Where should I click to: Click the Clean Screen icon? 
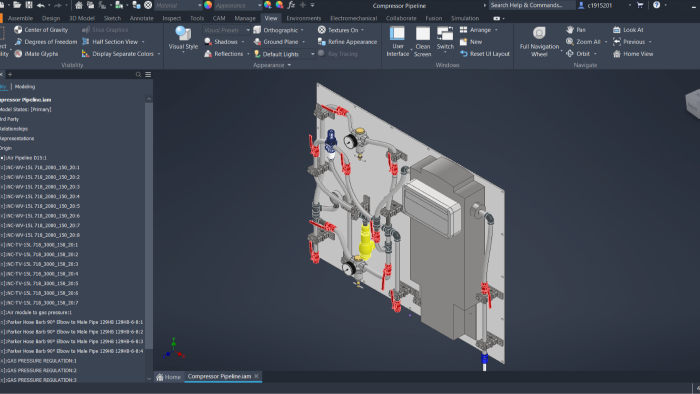[x=422, y=34]
